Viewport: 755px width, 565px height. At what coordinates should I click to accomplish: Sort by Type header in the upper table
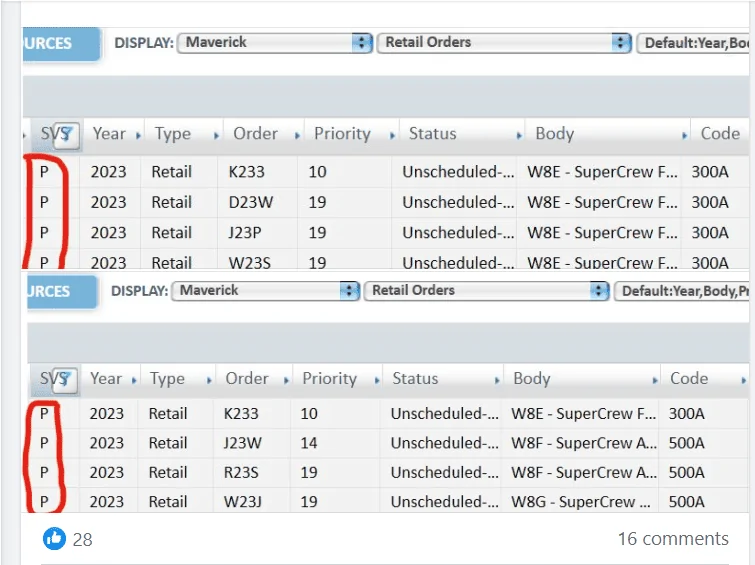[173, 134]
